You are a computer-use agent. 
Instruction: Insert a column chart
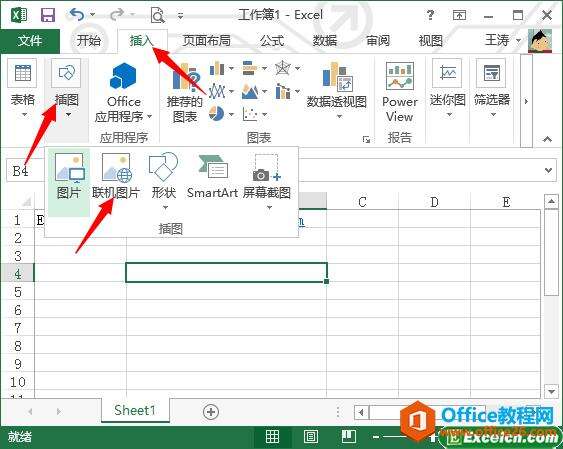(217, 68)
